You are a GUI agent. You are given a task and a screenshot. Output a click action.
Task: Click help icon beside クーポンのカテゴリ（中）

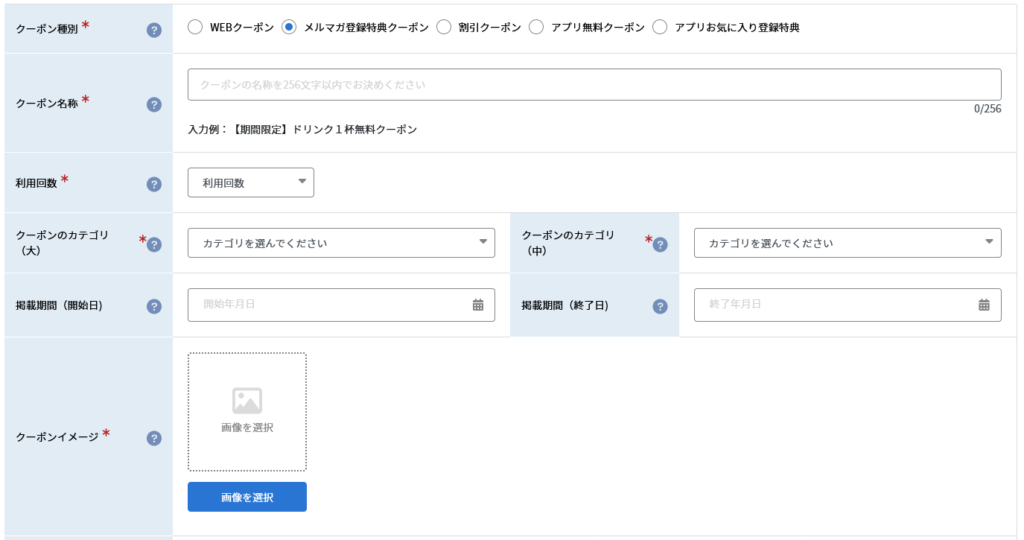point(660,244)
